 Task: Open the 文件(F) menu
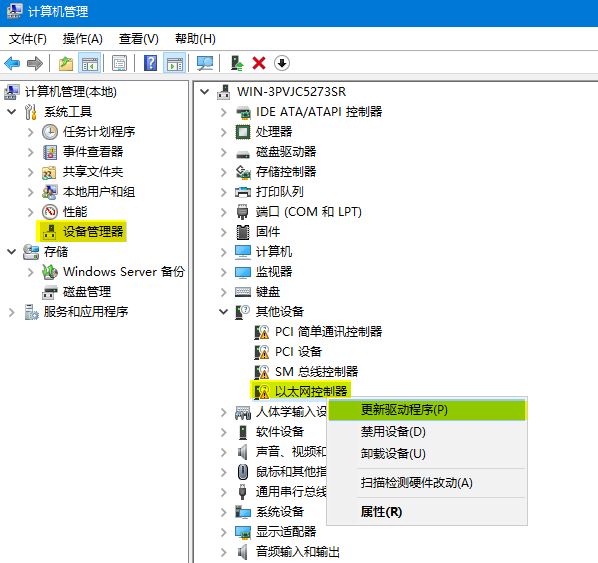point(27,39)
